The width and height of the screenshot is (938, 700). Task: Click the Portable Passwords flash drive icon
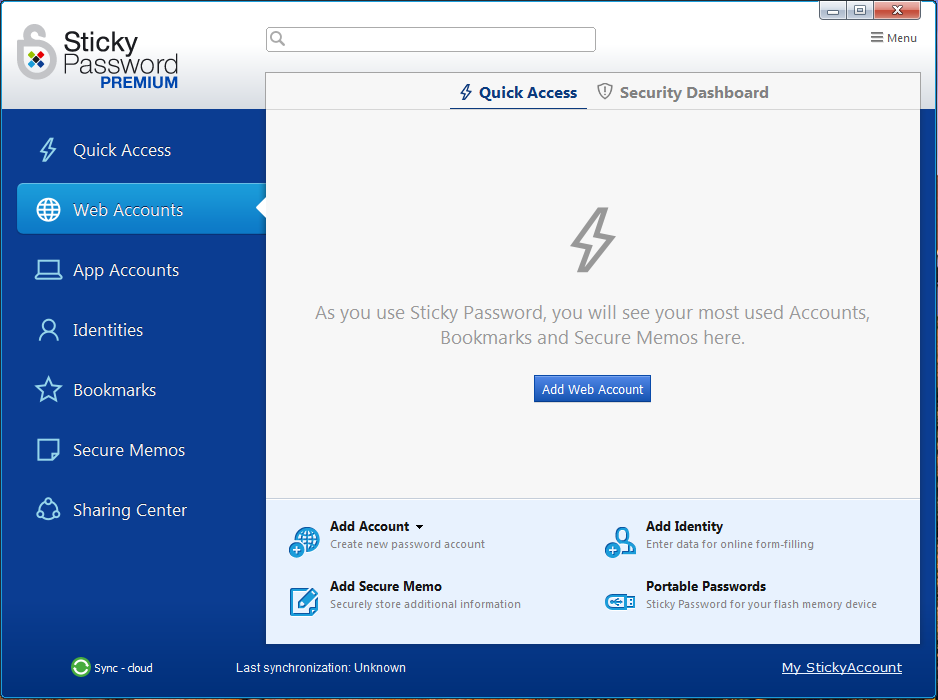tap(620, 601)
